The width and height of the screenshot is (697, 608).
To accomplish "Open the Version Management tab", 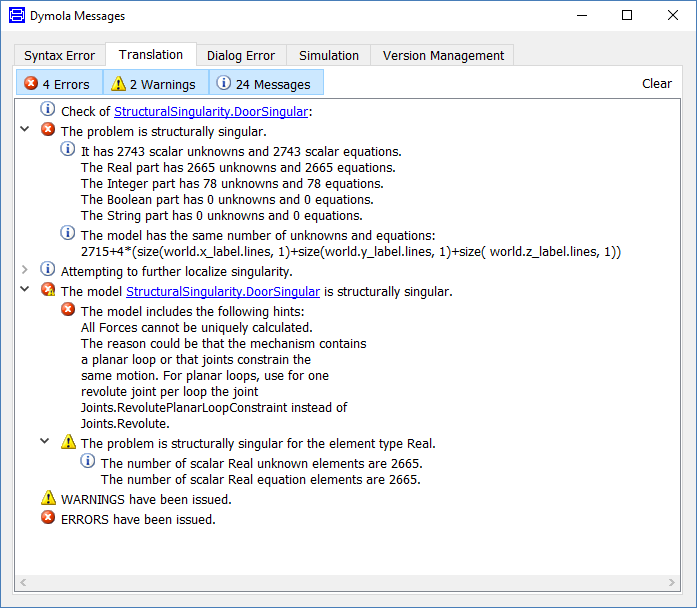I will (443, 55).
